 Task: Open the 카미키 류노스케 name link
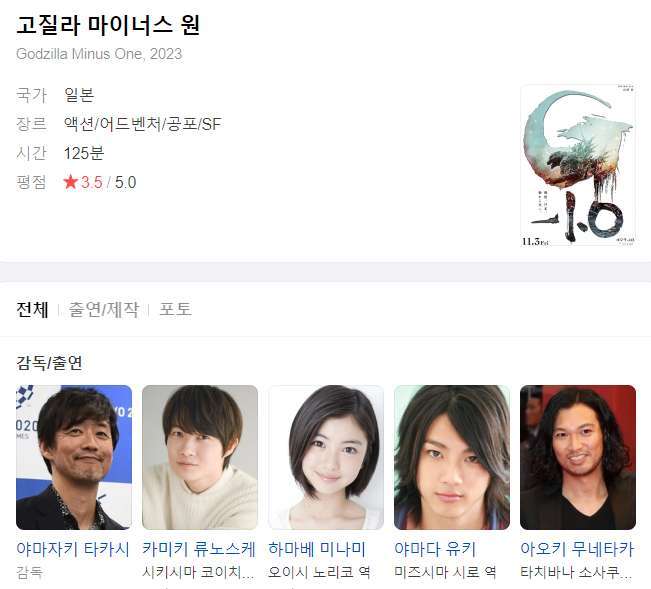pos(199,549)
